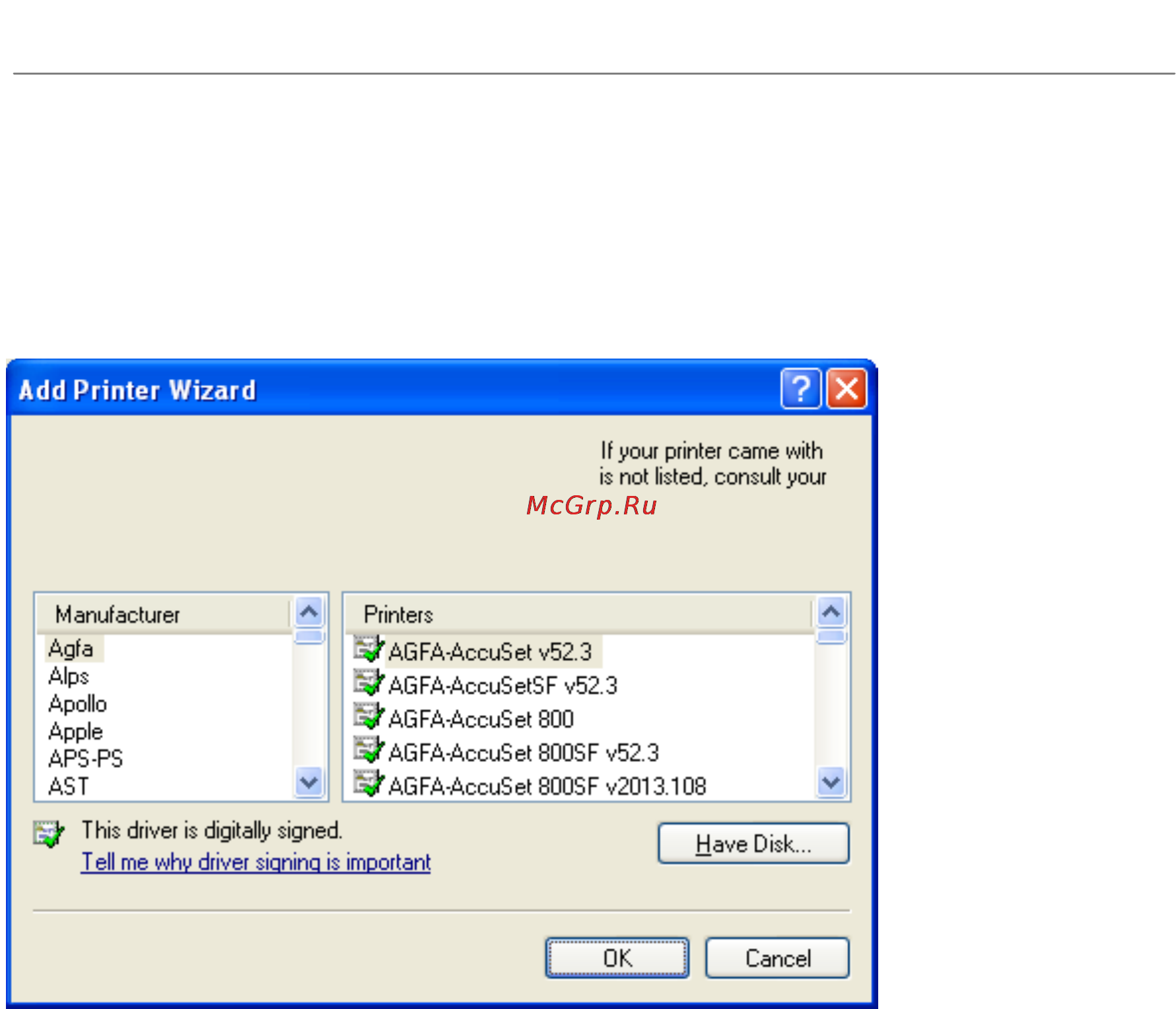Open the Have Disk dialog
This screenshot has width=1176, height=1009.
pos(753,843)
